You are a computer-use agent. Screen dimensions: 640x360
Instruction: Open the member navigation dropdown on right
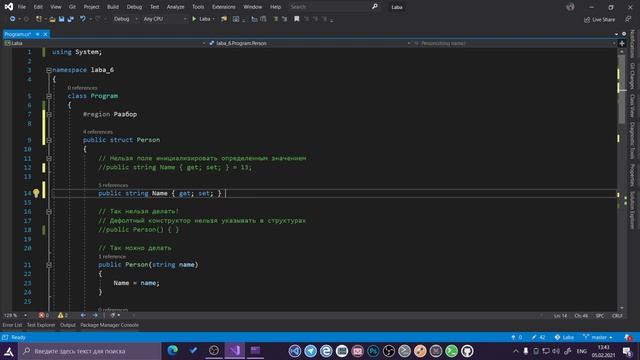514,43
